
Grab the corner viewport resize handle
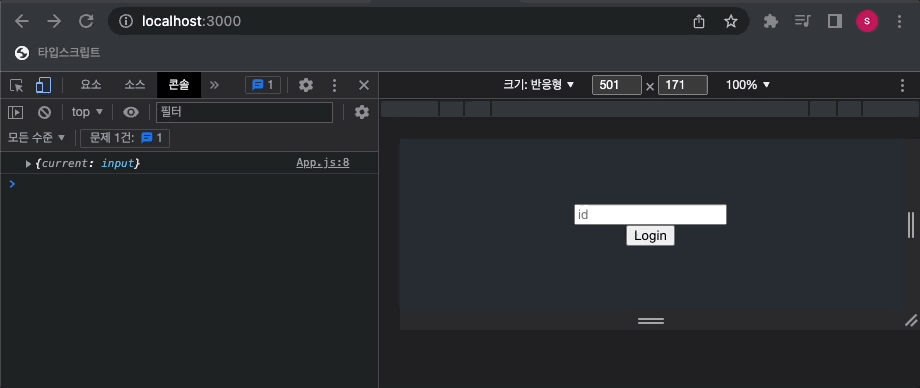click(x=911, y=320)
